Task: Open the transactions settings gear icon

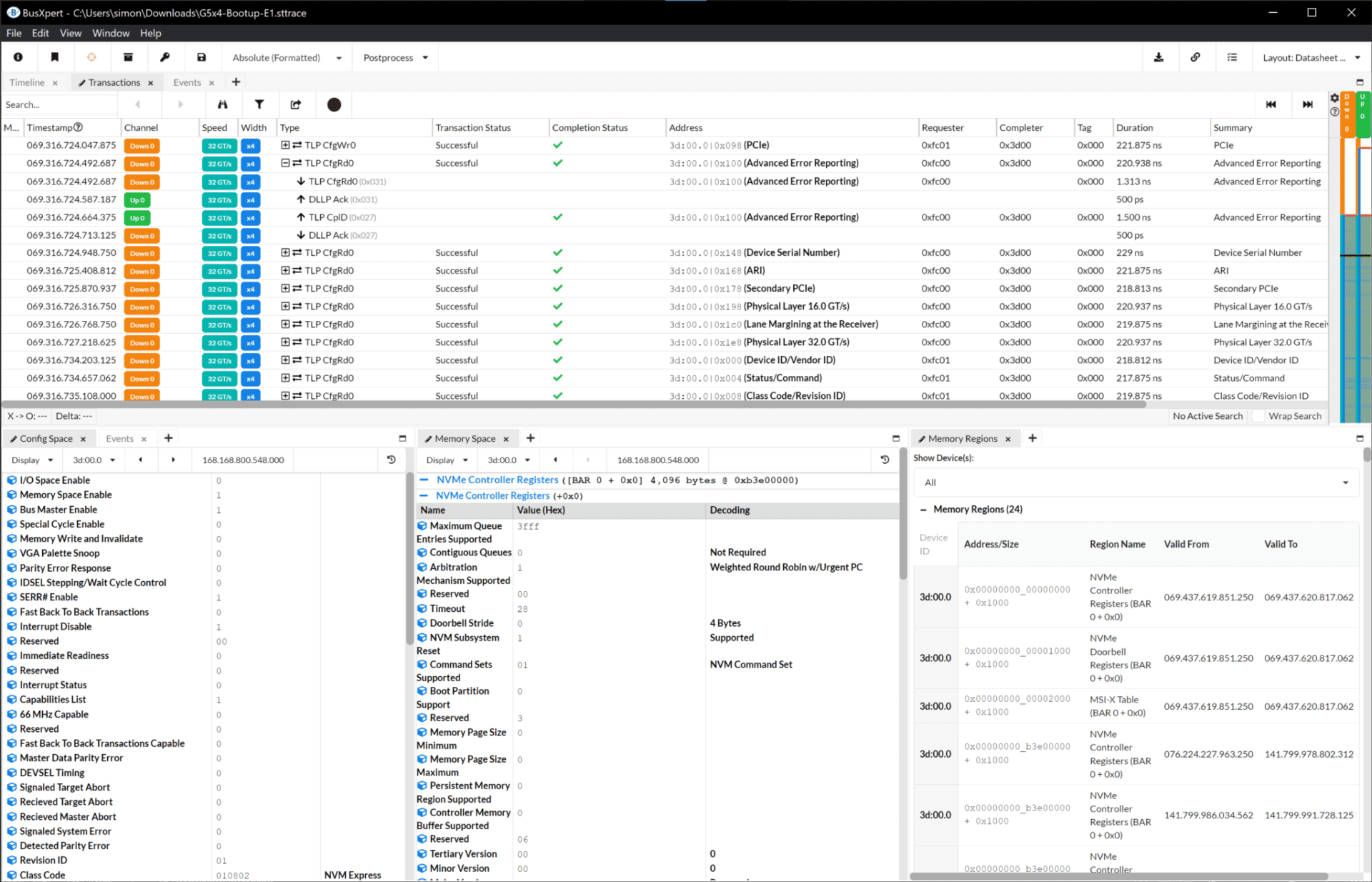Action: pos(1334,98)
